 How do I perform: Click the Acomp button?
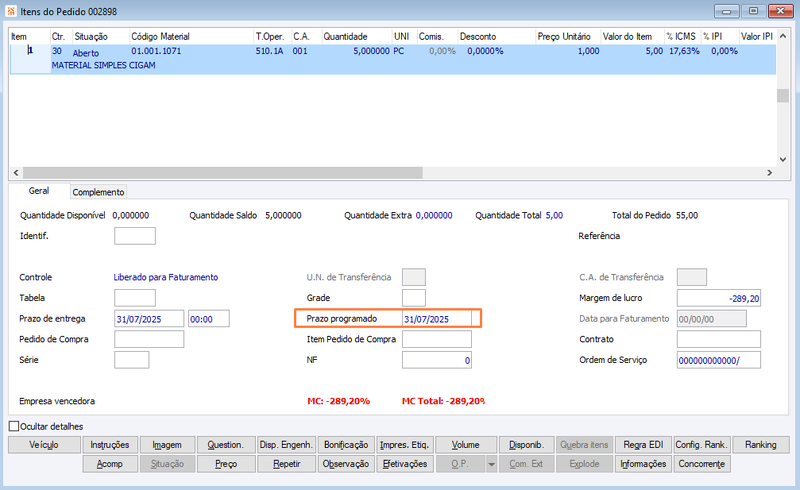[110, 464]
